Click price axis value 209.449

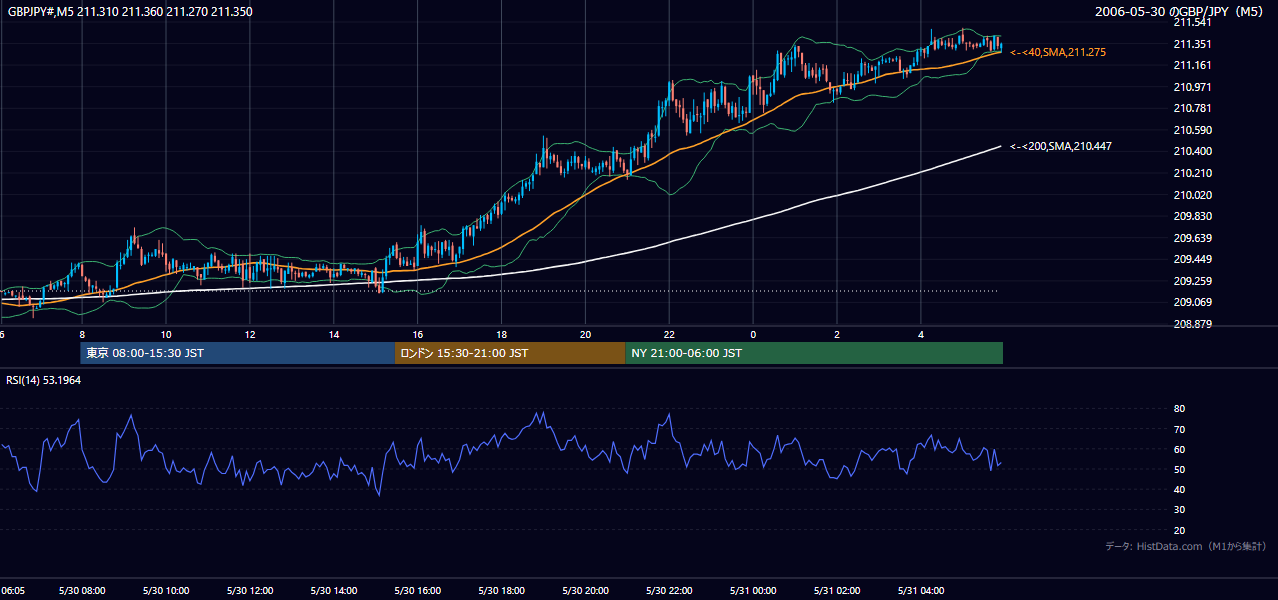[1191, 259]
